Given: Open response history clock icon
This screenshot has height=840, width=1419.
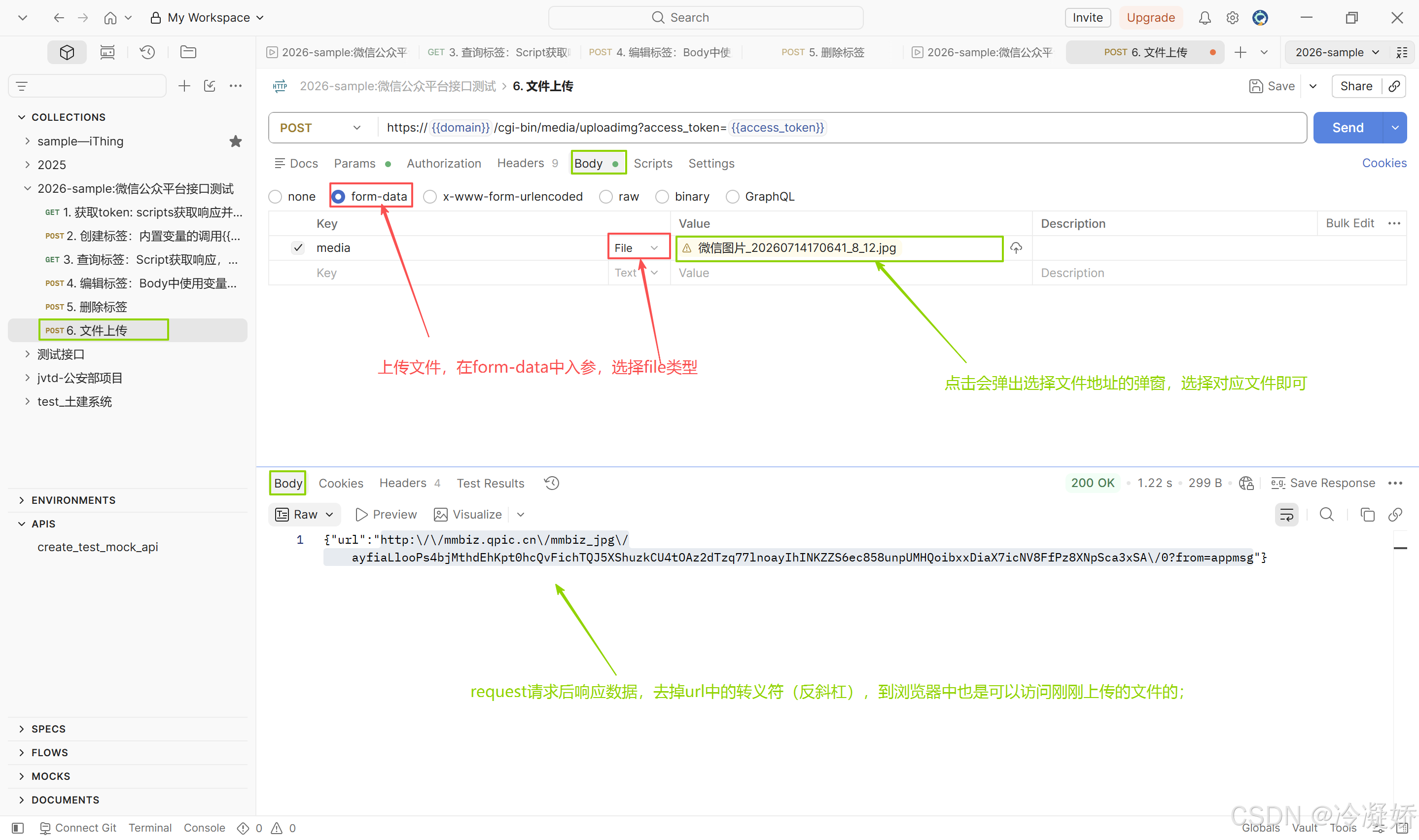Looking at the screenshot, I should tap(551, 483).
